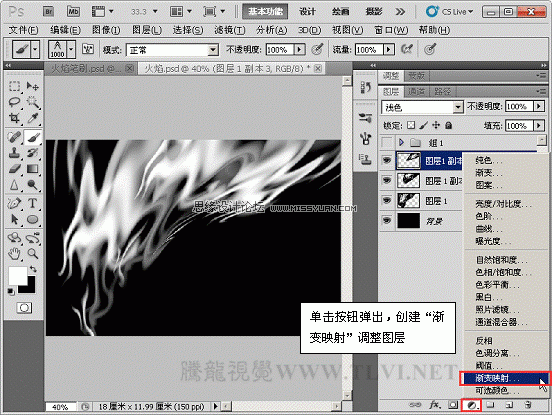Select the Eraser tool
Image resolution: width=552 pixels, height=415 pixels.
point(14,169)
